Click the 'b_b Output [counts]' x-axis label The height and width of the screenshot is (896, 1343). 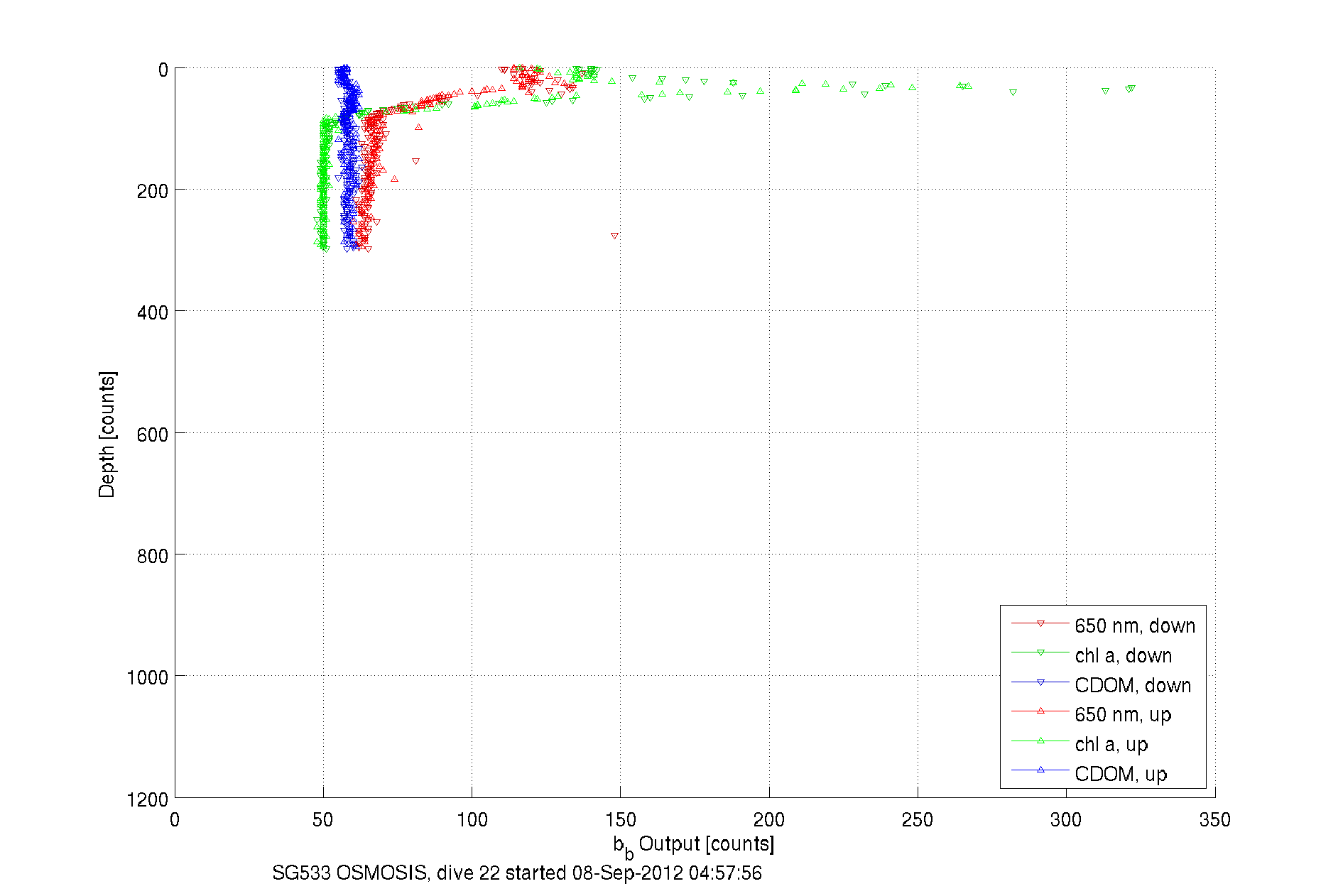(x=693, y=845)
